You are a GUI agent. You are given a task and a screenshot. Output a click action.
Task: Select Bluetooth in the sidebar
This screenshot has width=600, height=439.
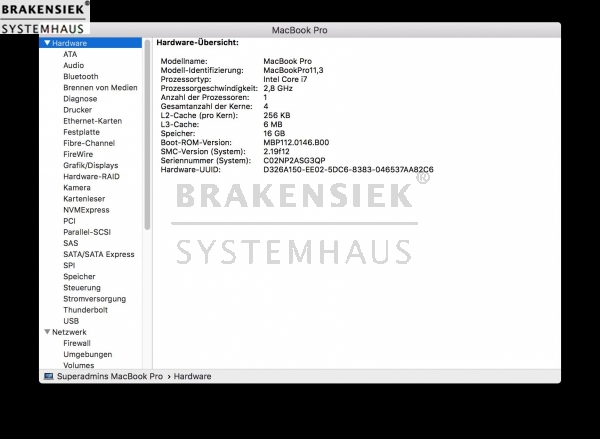[x=81, y=76]
